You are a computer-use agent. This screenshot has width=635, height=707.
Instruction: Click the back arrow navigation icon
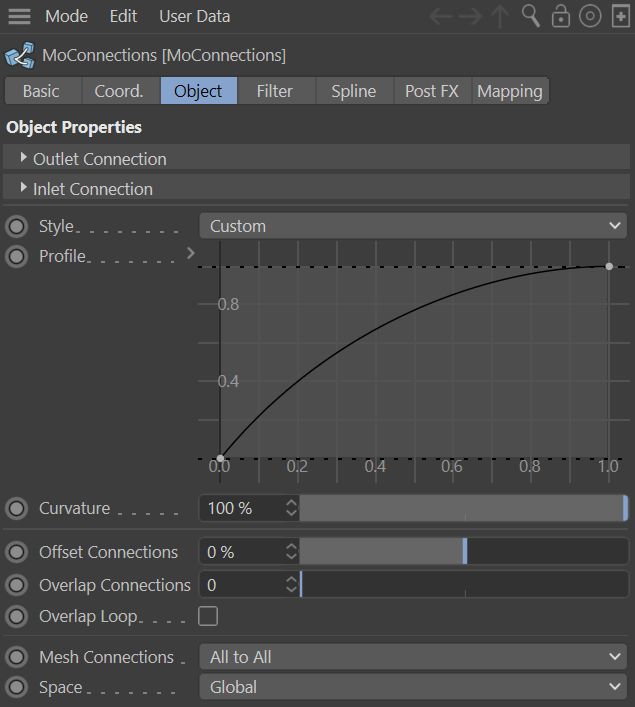tap(441, 17)
